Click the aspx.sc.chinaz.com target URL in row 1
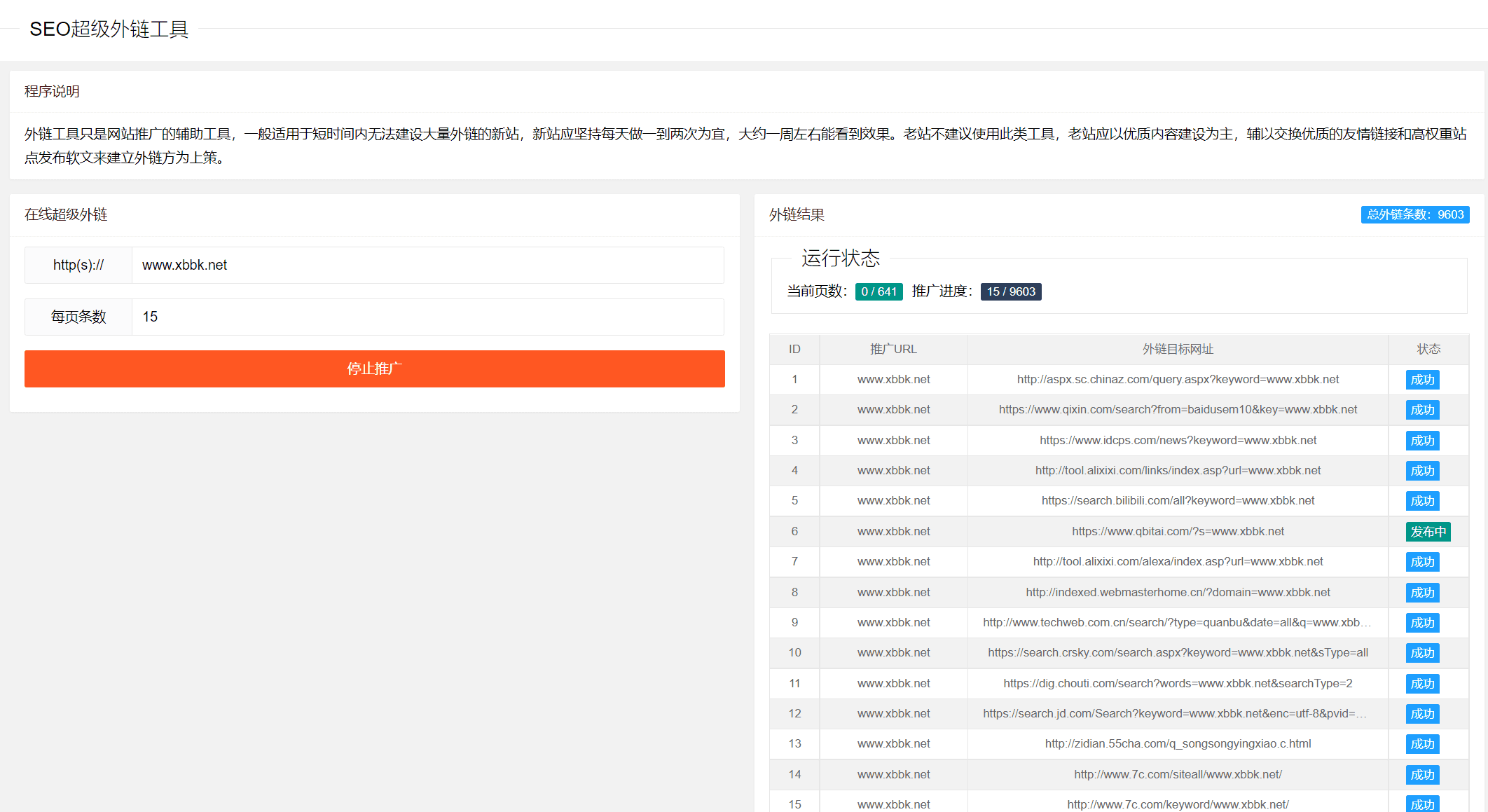The image size is (1488, 812). tap(1178, 379)
